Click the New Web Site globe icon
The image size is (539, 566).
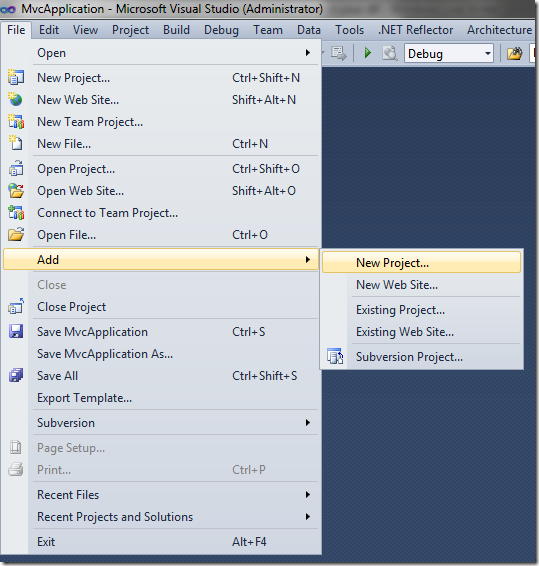pyautogui.click(x=16, y=99)
